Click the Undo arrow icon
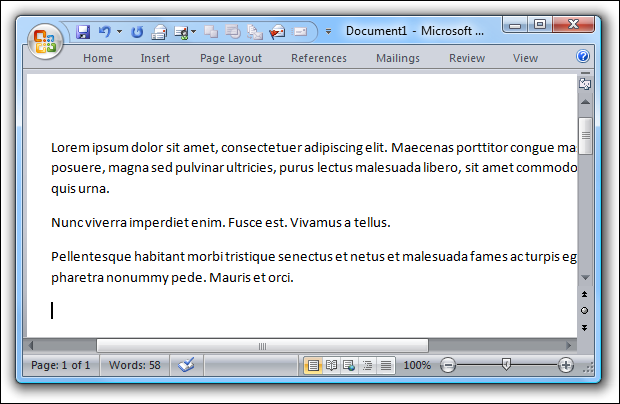 tap(105, 32)
